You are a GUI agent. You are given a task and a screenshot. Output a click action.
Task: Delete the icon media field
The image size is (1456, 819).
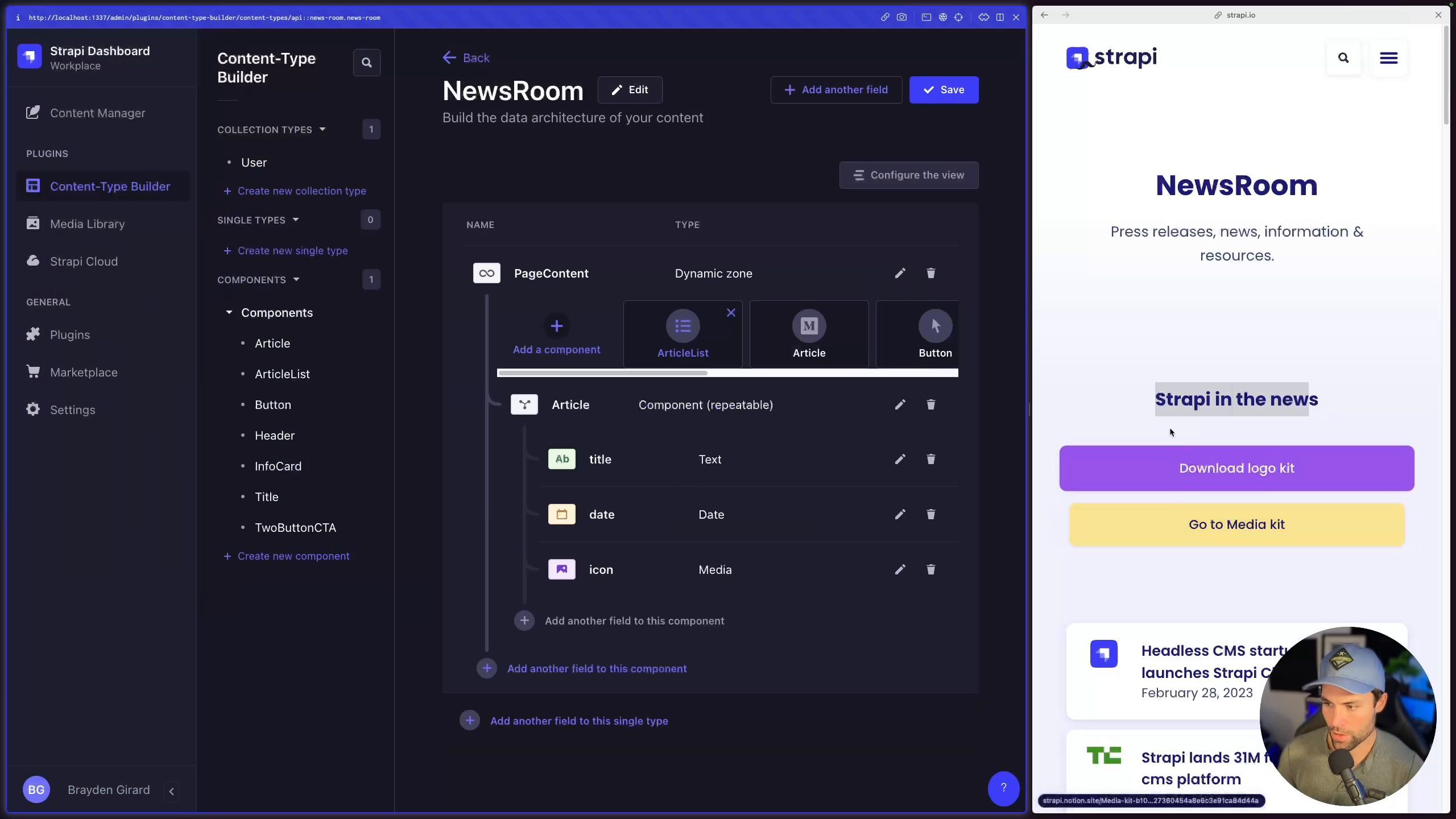(930, 570)
